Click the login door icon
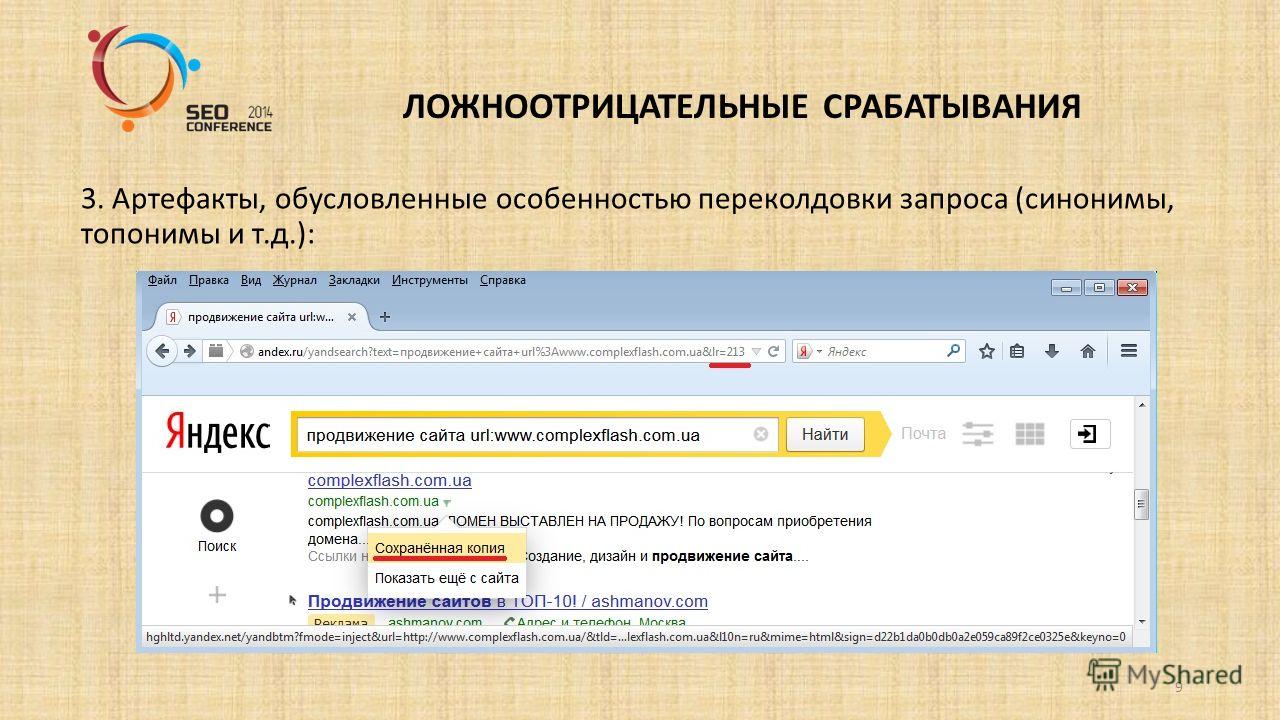 (x=1090, y=434)
